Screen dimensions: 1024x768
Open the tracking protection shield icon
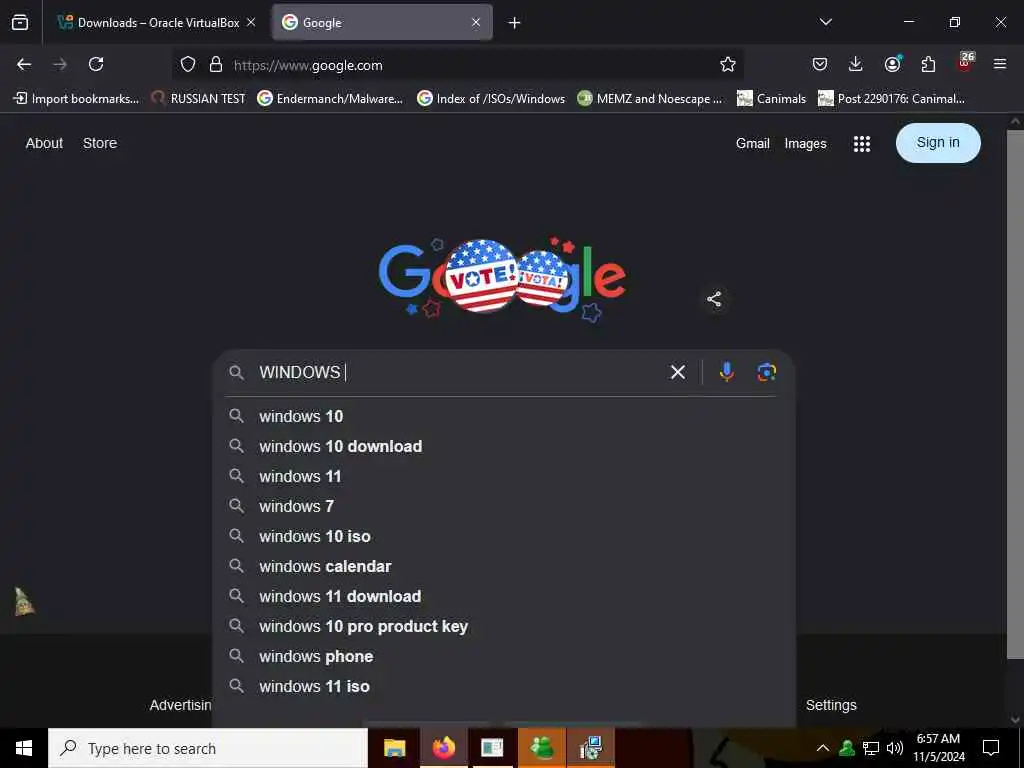point(188,64)
